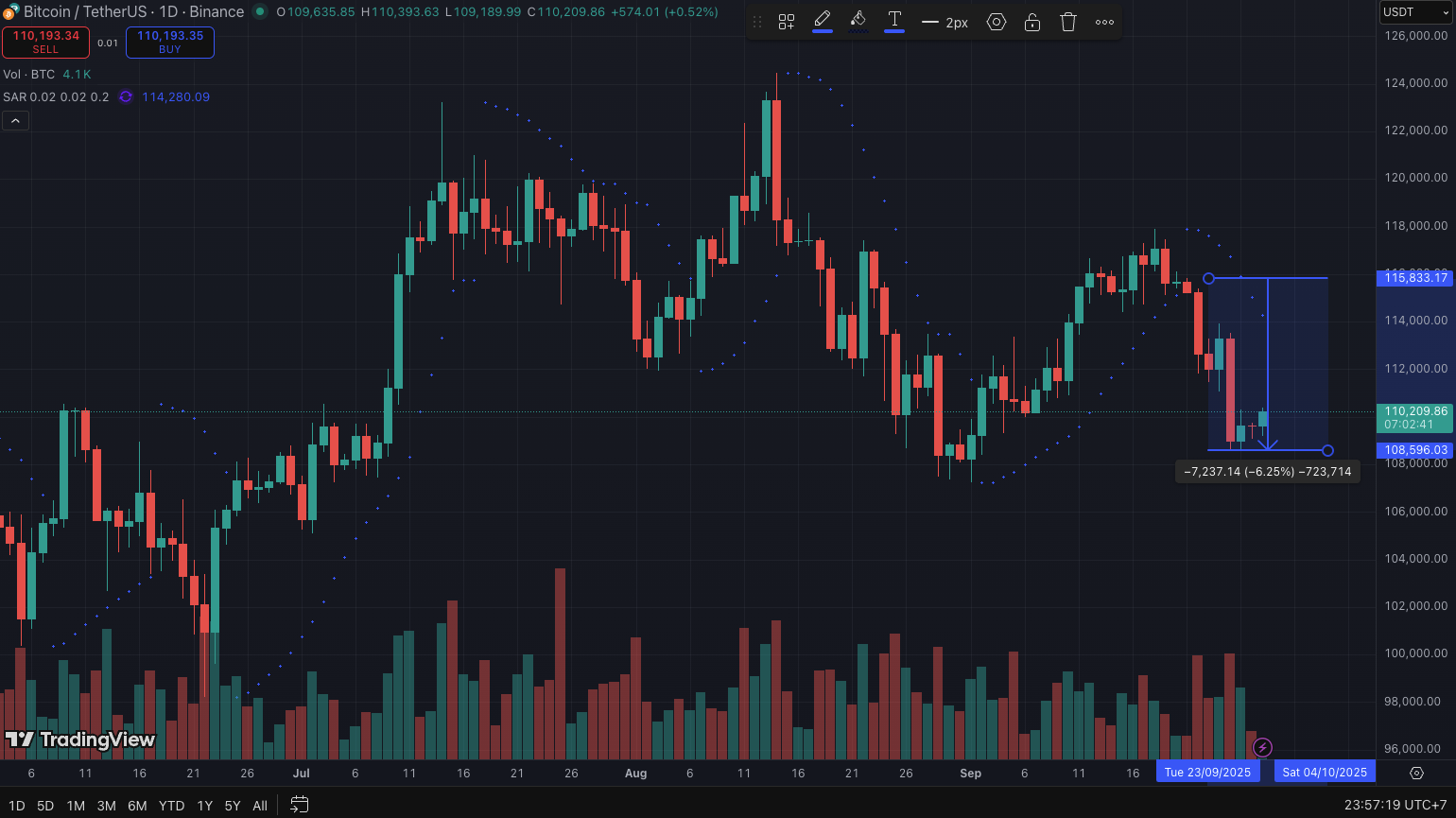Click the green market status dot
This screenshot has width=1456, height=818.
260,12
